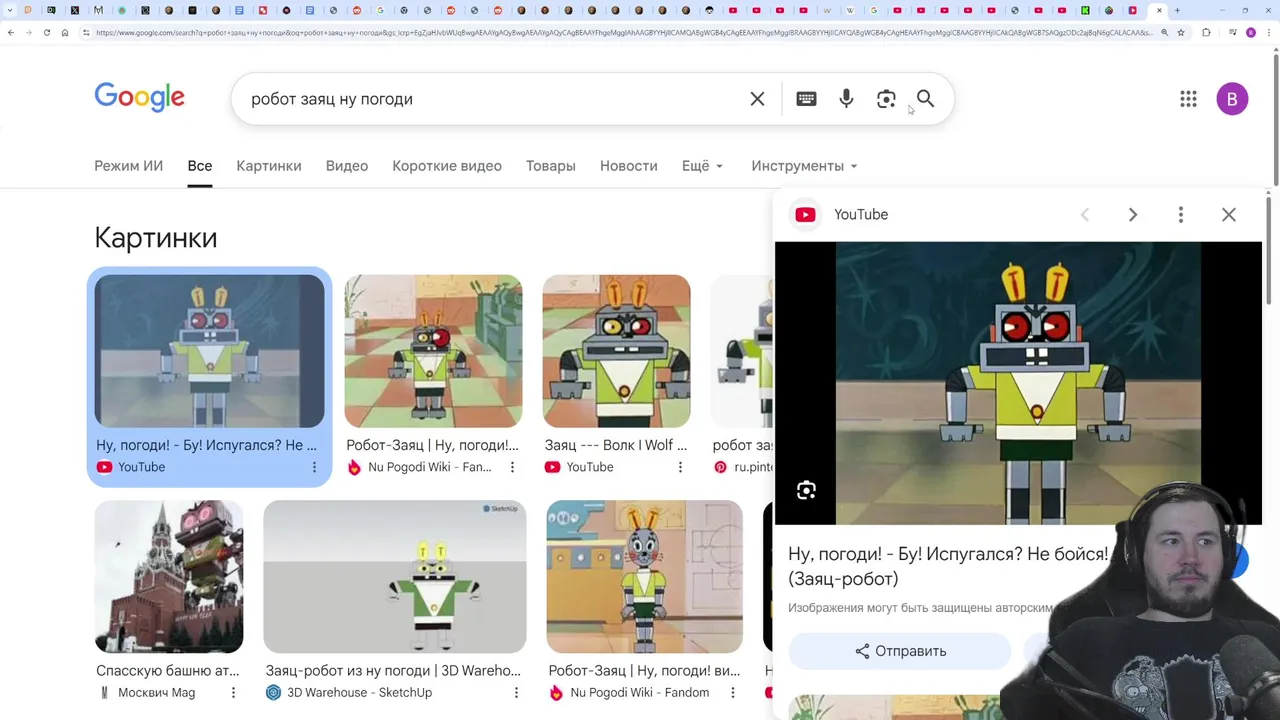Viewport: 1280px width, 720px height.
Task: Open three-dot menu for 'Заяц --- Волк' result
Action: click(x=680, y=467)
